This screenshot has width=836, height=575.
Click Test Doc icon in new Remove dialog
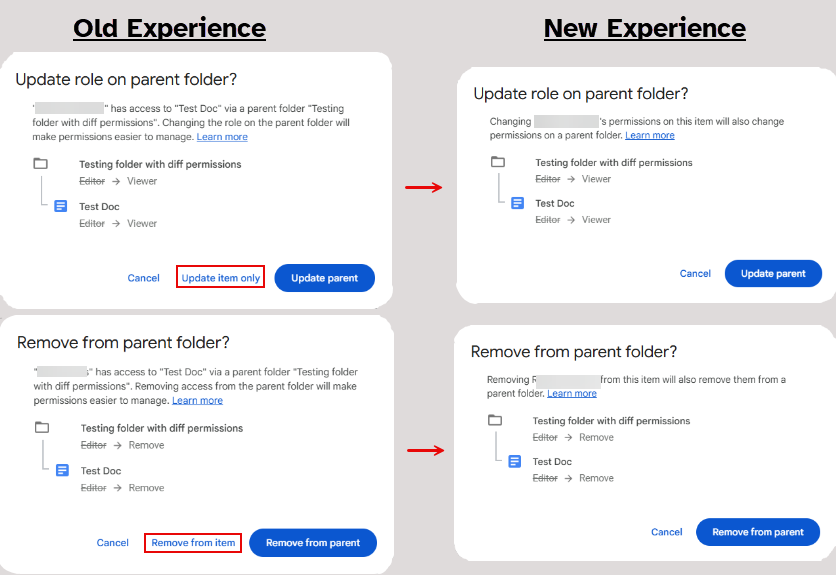click(x=515, y=461)
